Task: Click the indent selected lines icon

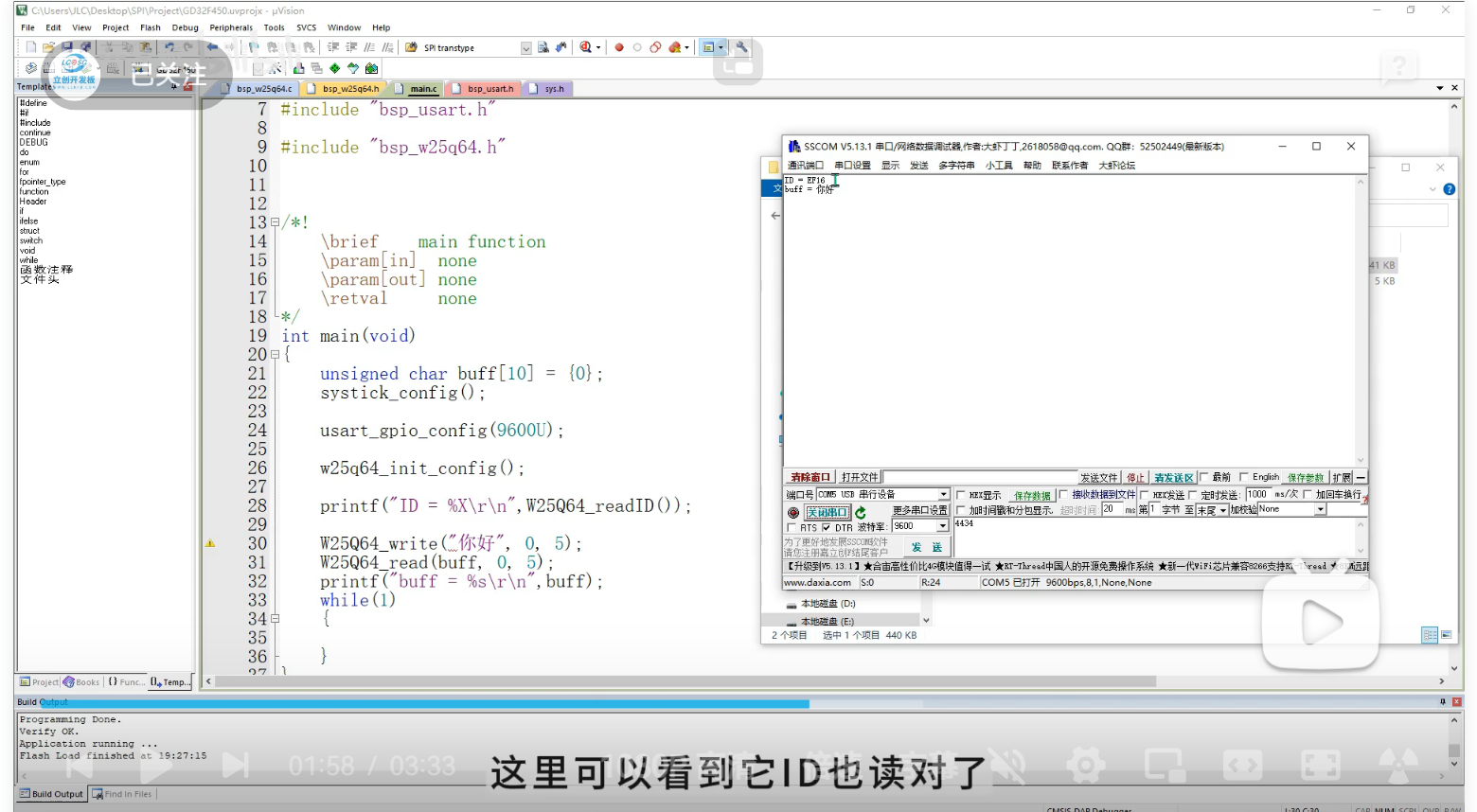Action: tap(333, 46)
